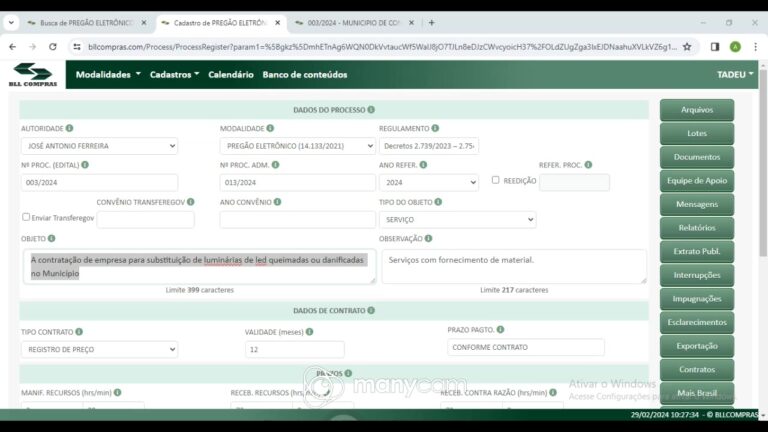
Task: Click the BLL Compras logo
Action: click(33, 74)
